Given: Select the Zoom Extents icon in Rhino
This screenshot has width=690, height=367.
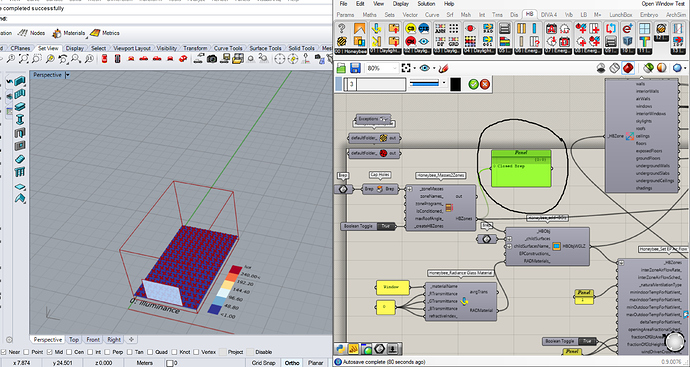Looking at the screenshot, I should [x=24, y=59].
